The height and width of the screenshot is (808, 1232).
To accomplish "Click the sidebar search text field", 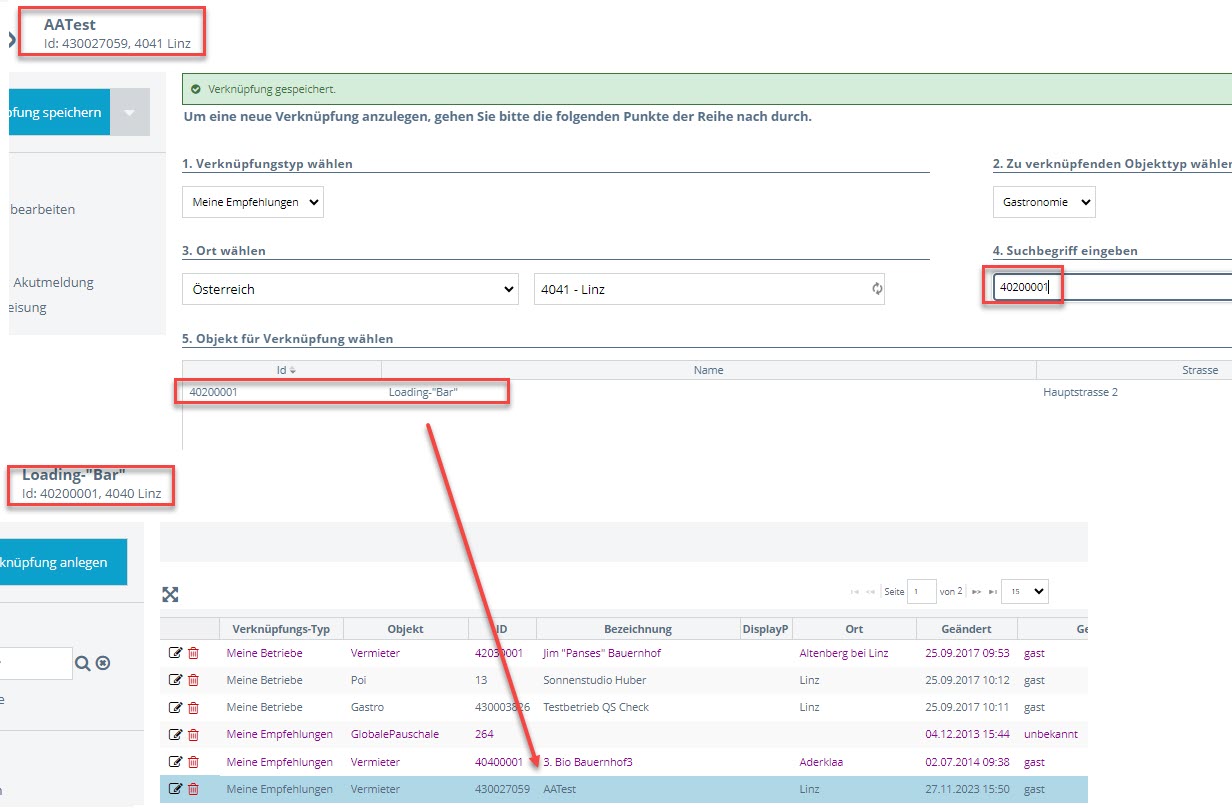I will 36,663.
